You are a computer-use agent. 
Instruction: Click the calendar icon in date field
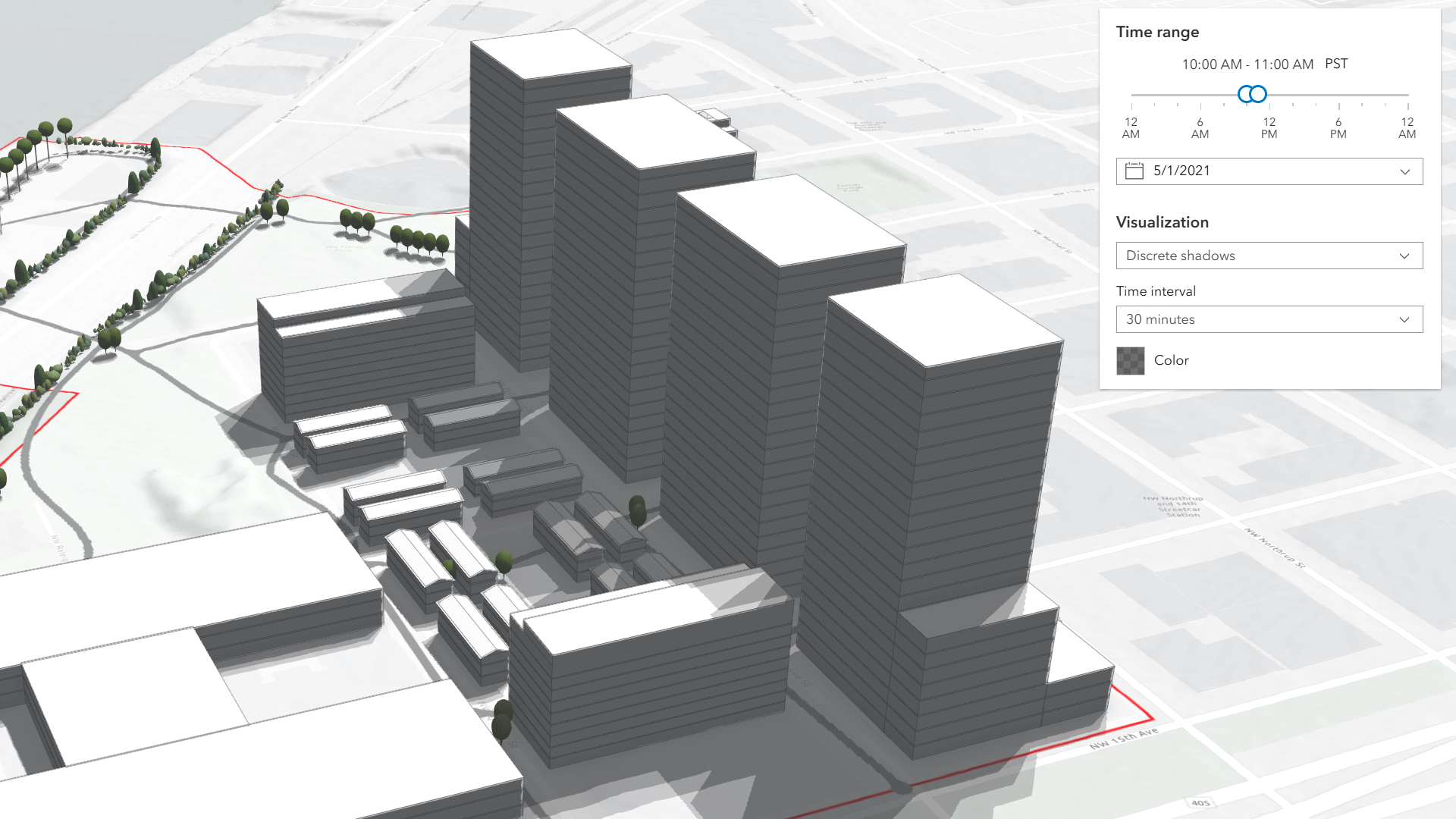pos(1134,171)
